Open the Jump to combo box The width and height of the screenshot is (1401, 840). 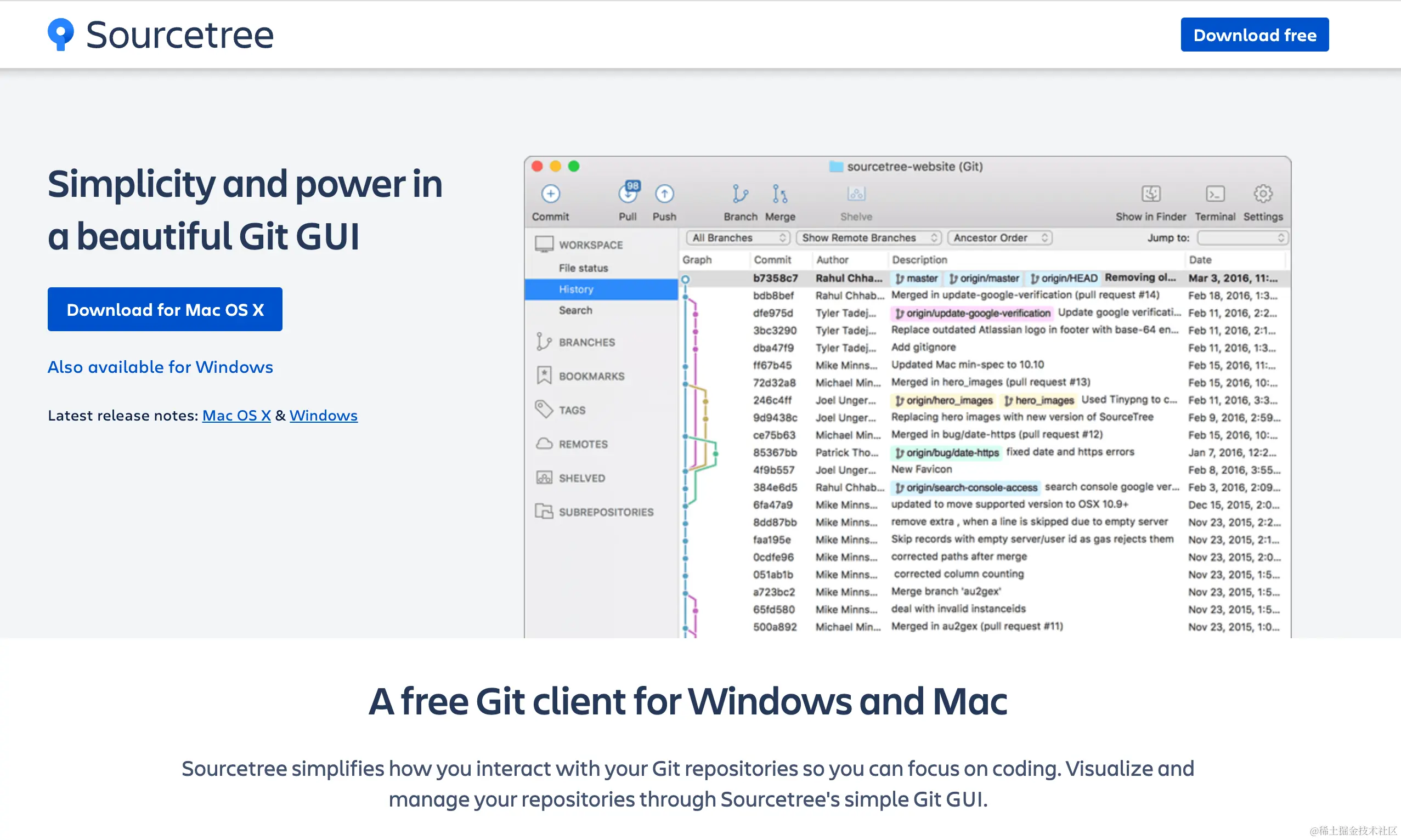click(1242, 238)
